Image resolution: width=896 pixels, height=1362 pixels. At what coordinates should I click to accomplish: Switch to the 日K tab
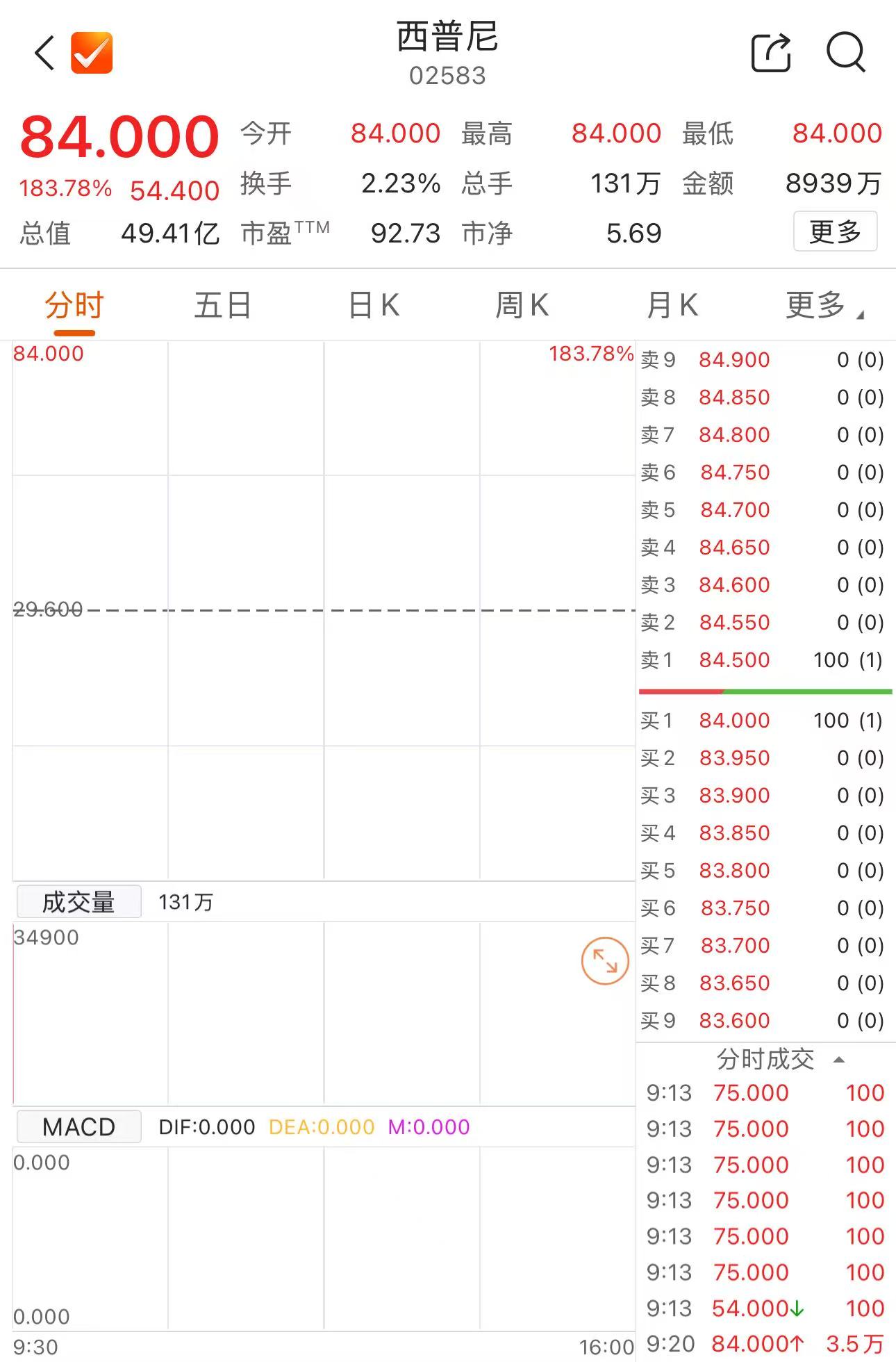[x=374, y=306]
